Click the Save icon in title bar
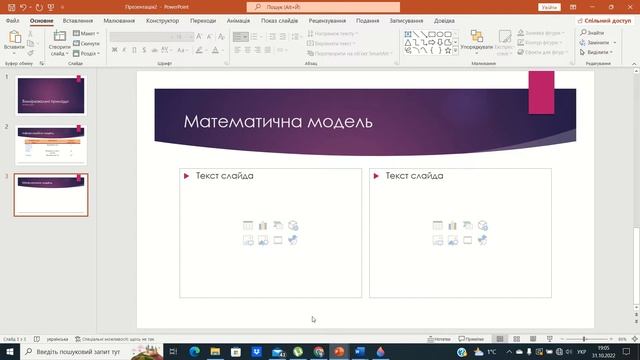 11,7
